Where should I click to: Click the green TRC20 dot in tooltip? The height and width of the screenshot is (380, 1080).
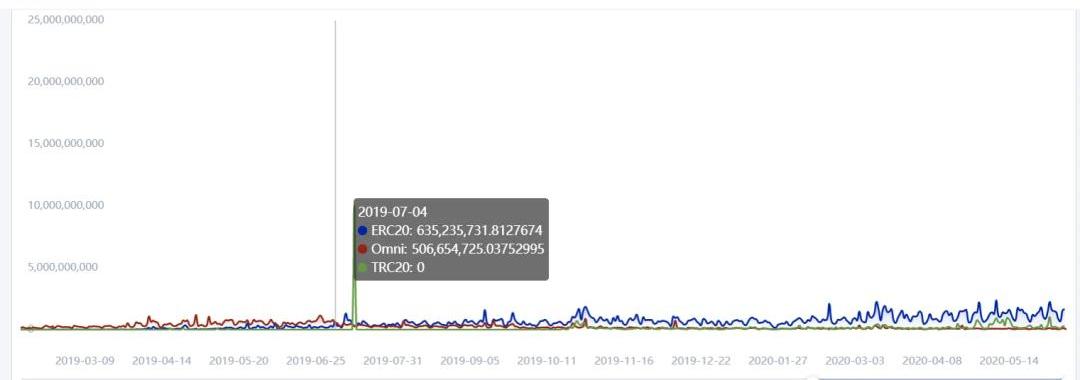[362, 267]
